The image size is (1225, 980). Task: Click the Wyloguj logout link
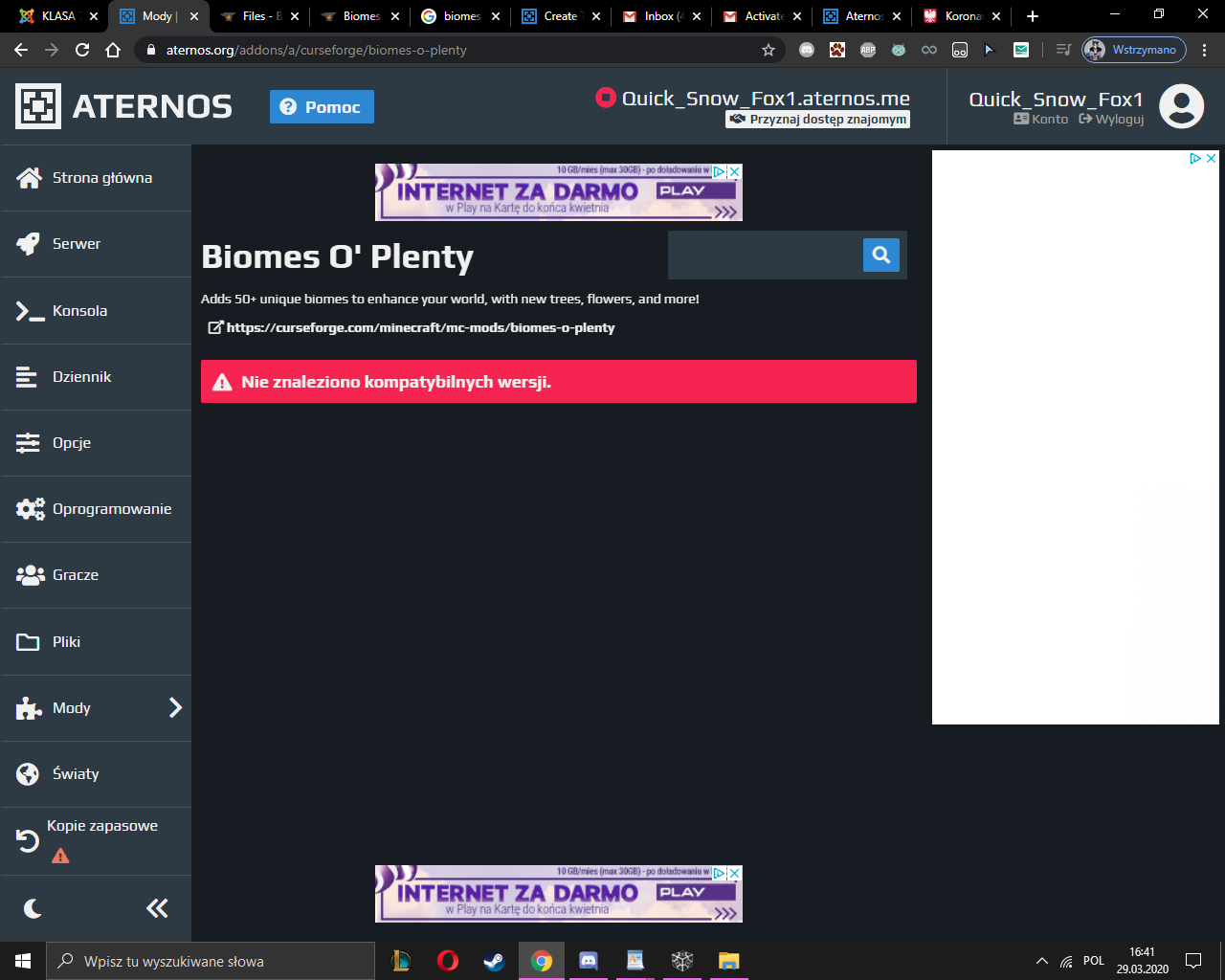1111,120
